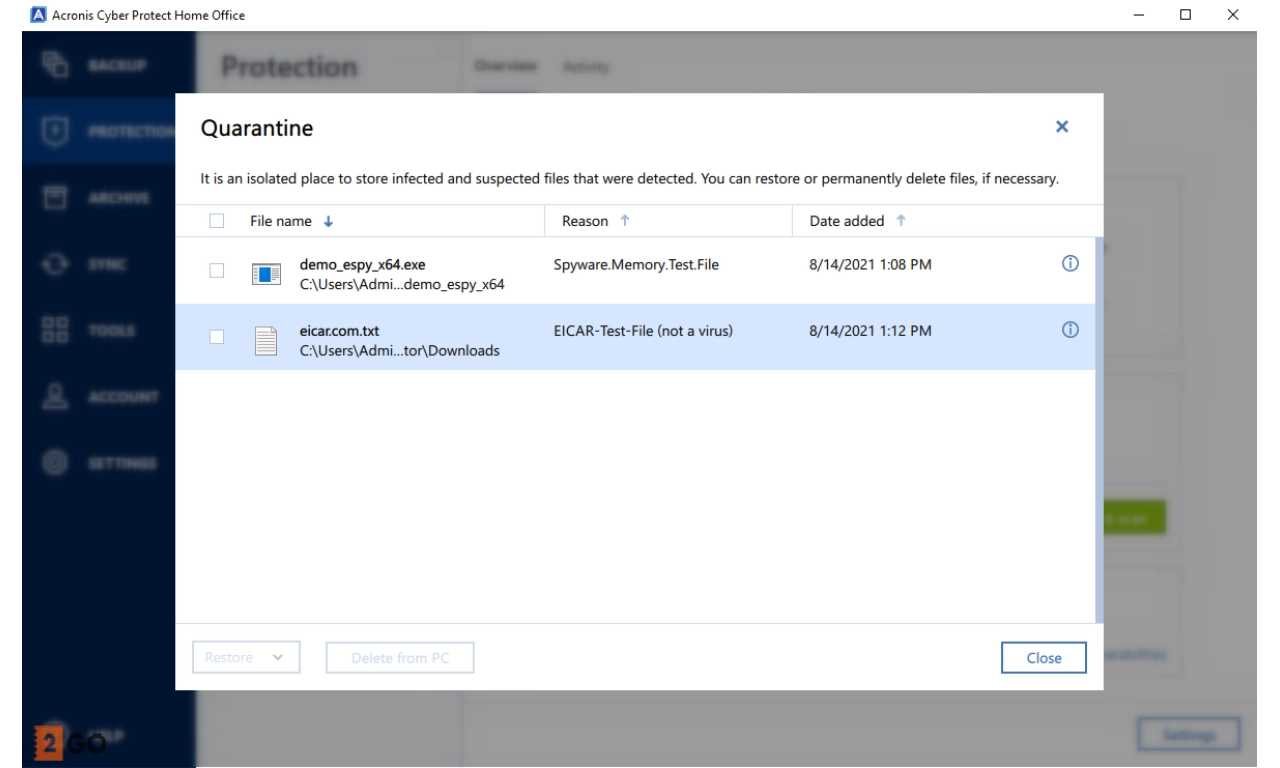Click the Settings button behind dialog

click(x=1188, y=735)
